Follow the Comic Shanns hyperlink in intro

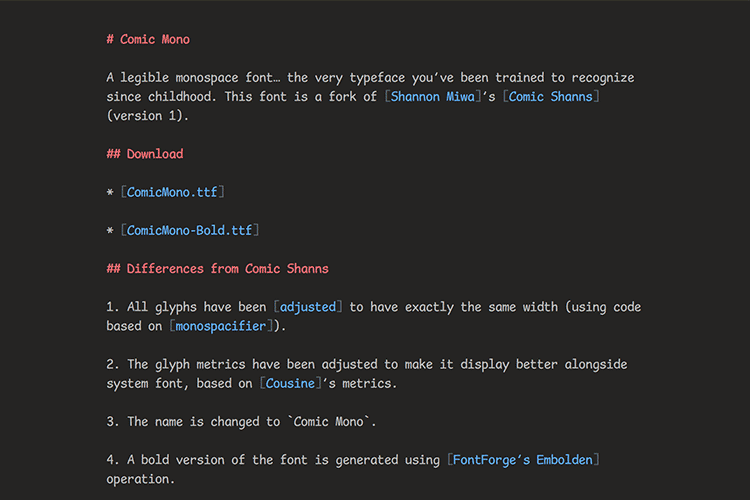pyautogui.click(x=553, y=97)
